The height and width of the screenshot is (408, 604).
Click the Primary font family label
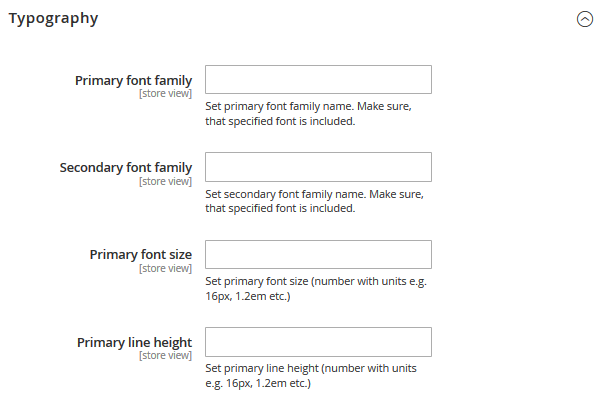pyautogui.click(x=133, y=81)
